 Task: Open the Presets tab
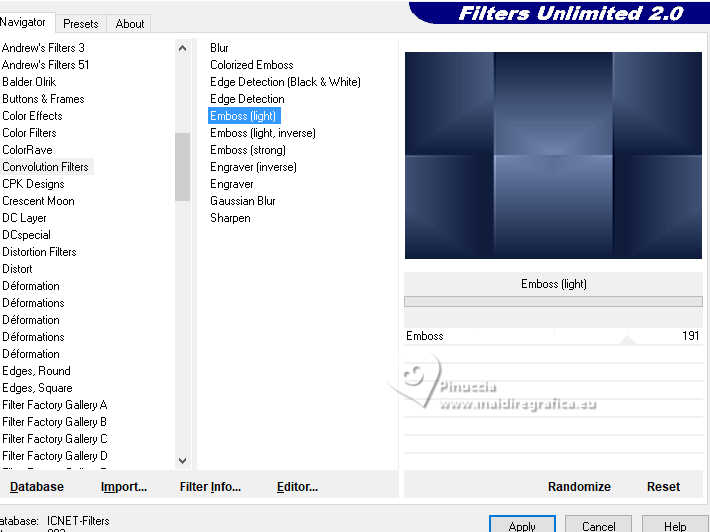81,24
